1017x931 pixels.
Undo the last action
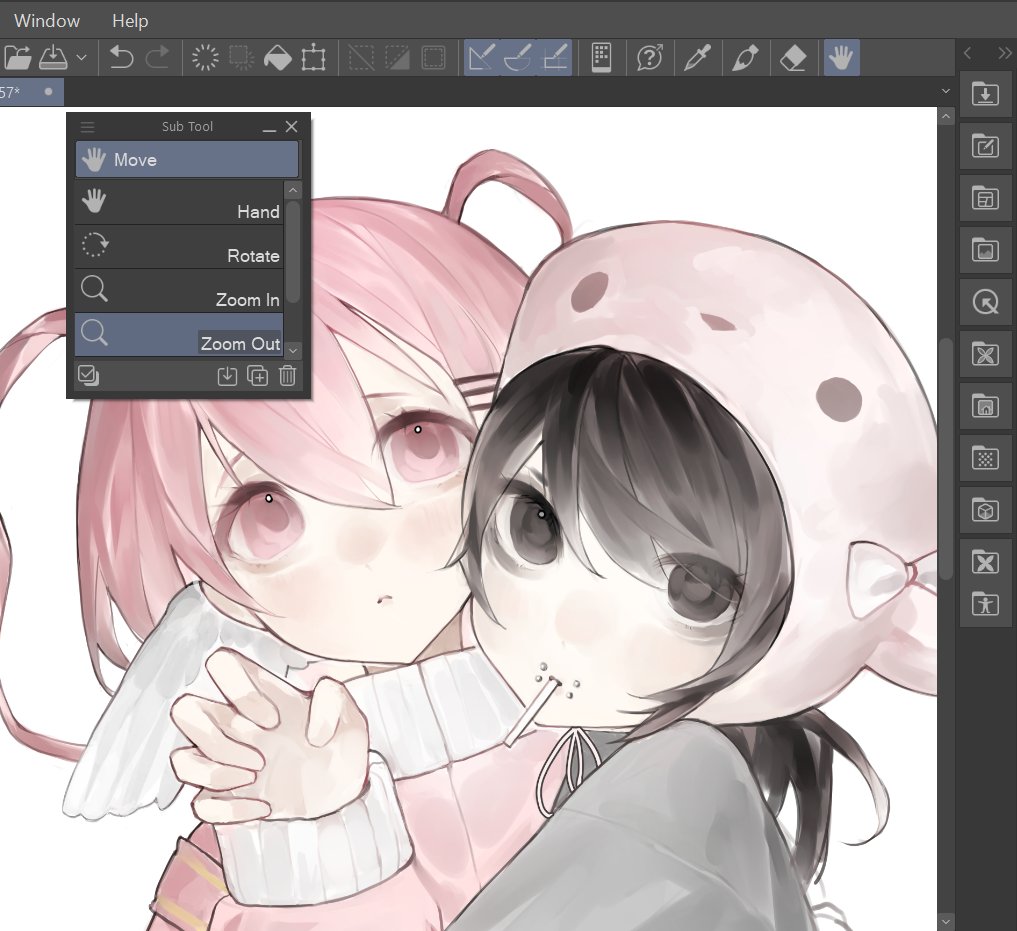(121, 58)
